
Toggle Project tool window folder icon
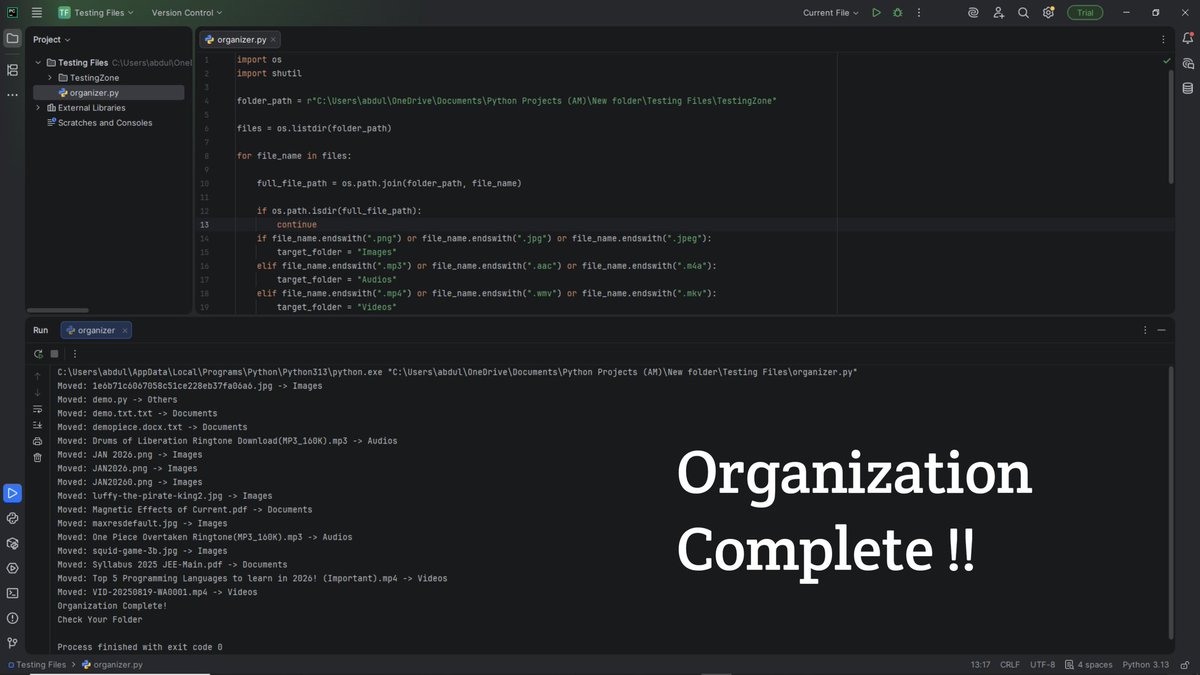point(12,39)
